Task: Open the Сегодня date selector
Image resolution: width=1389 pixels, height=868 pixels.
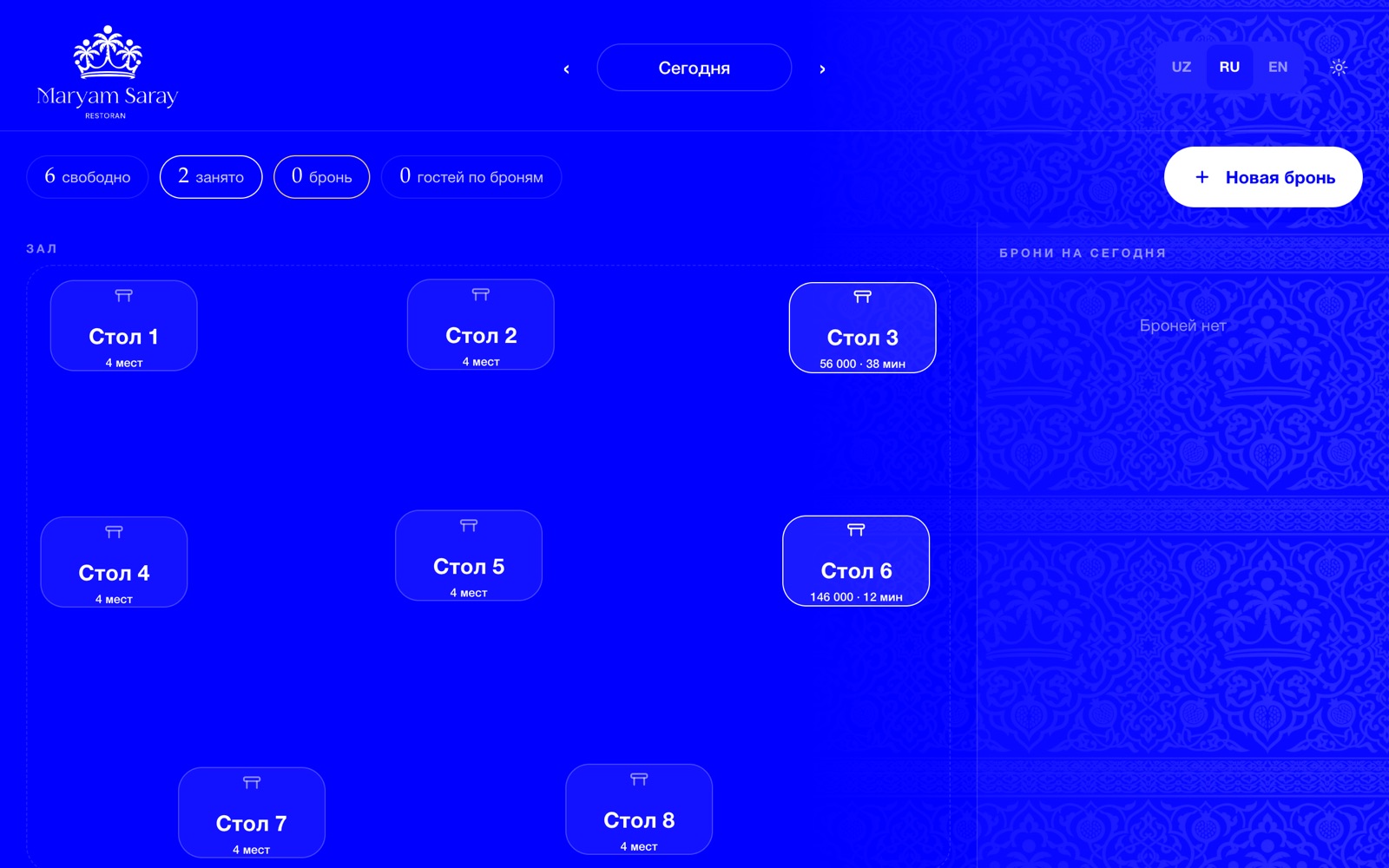Action: (694, 68)
